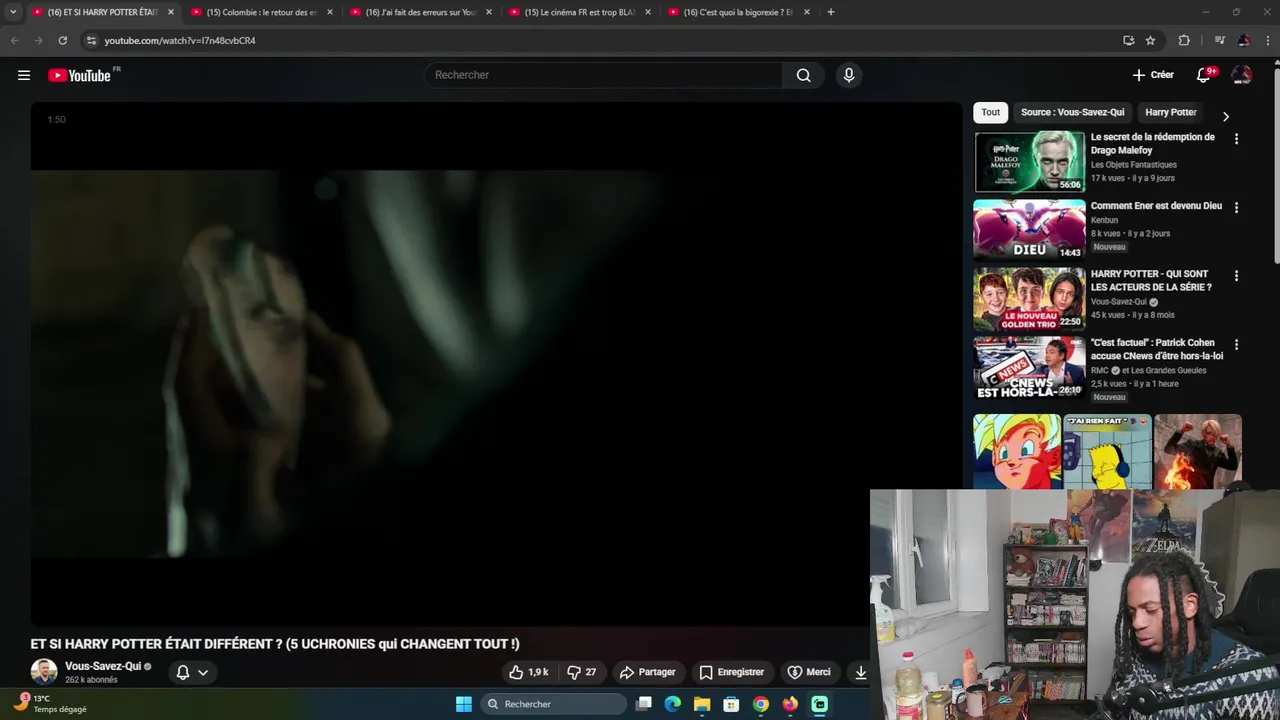Click the Vous-Savez-Qui channel avatar
The height and width of the screenshot is (720, 1280).
pyautogui.click(x=44, y=672)
